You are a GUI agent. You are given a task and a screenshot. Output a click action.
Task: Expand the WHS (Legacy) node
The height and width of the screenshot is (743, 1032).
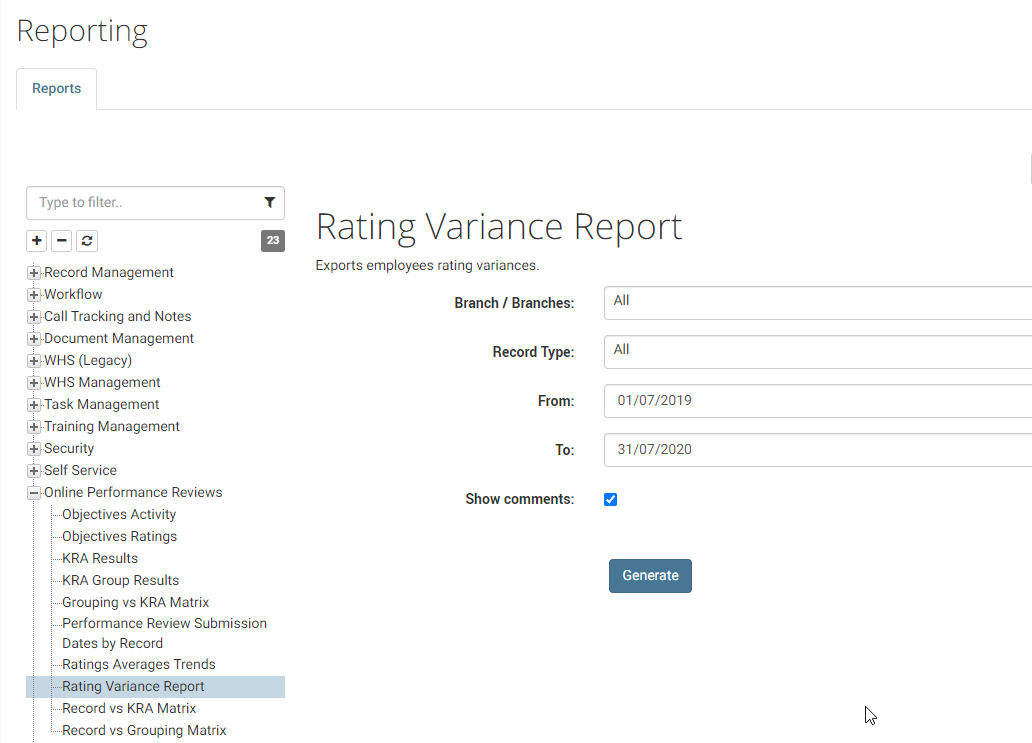pos(34,361)
